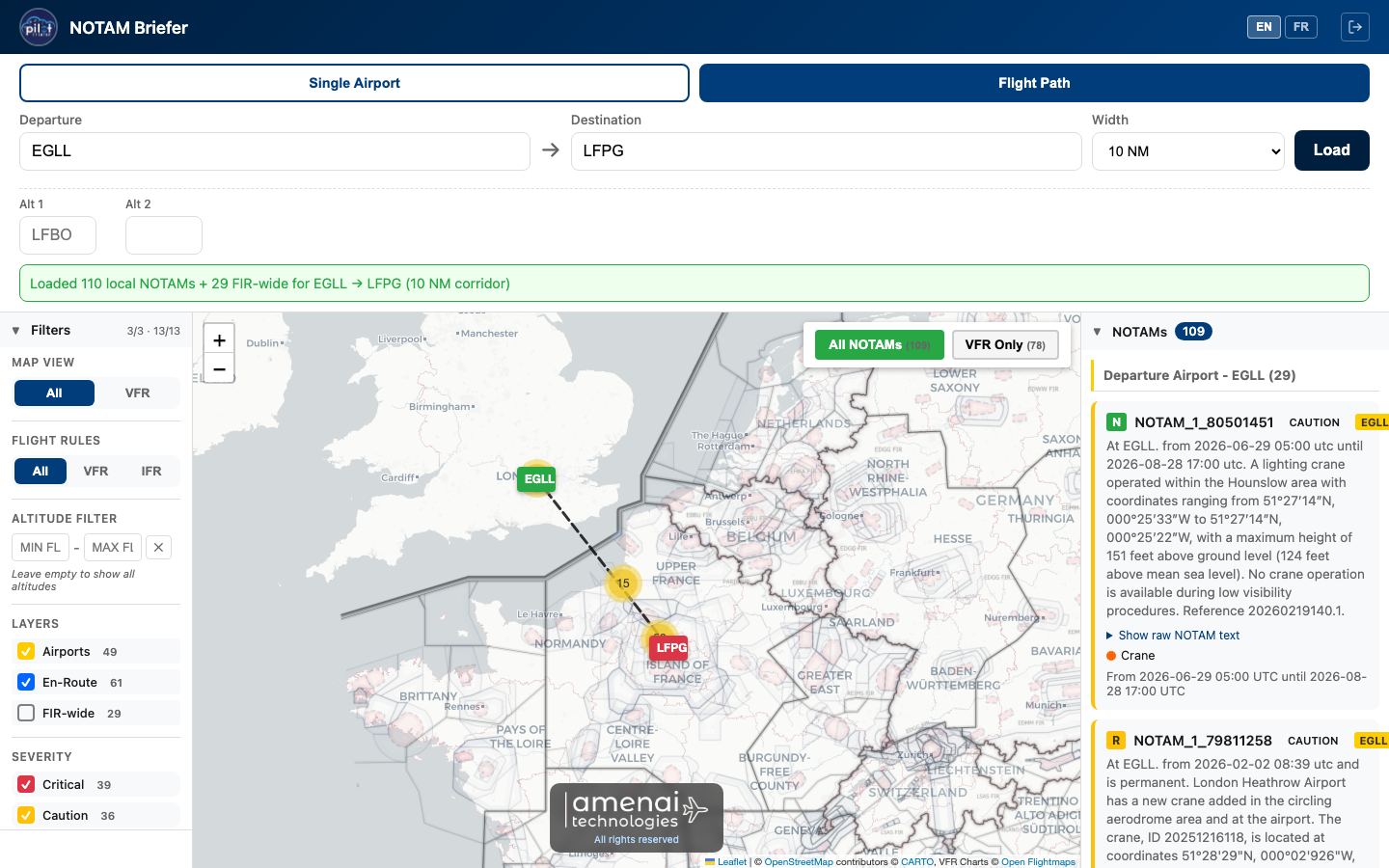The image size is (1389, 868).
Task: Zoom out on the map
Action: 219,368
